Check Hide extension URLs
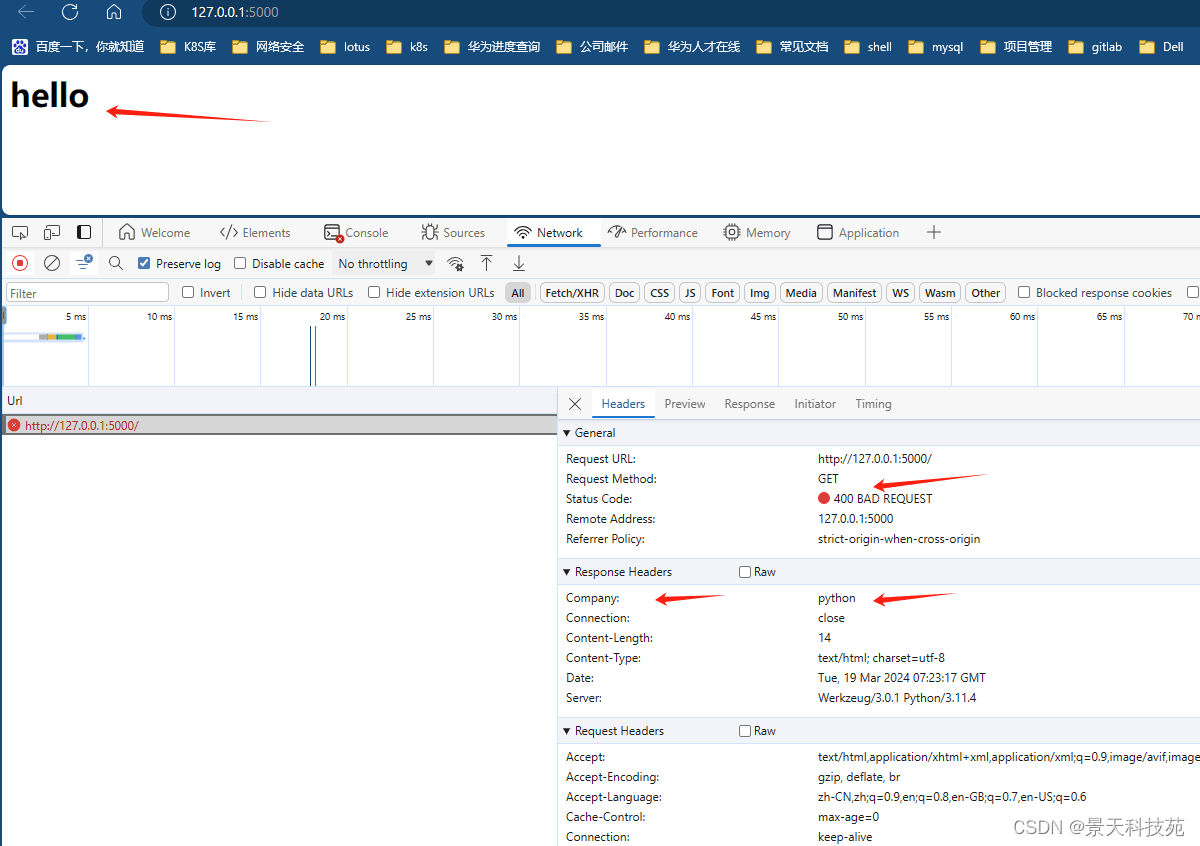 (x=374, y=292)
